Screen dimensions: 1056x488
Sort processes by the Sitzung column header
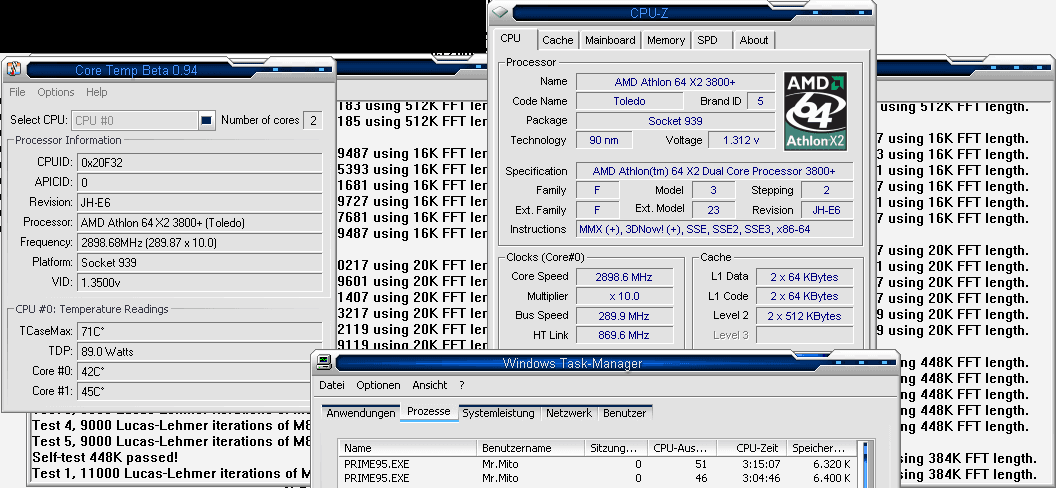click(x=616, y=448)
